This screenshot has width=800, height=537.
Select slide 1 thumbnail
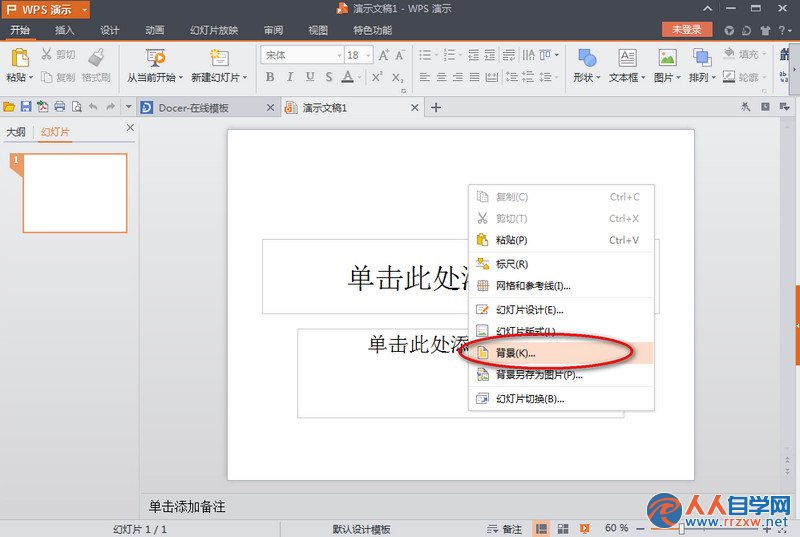tap(75, 193)
